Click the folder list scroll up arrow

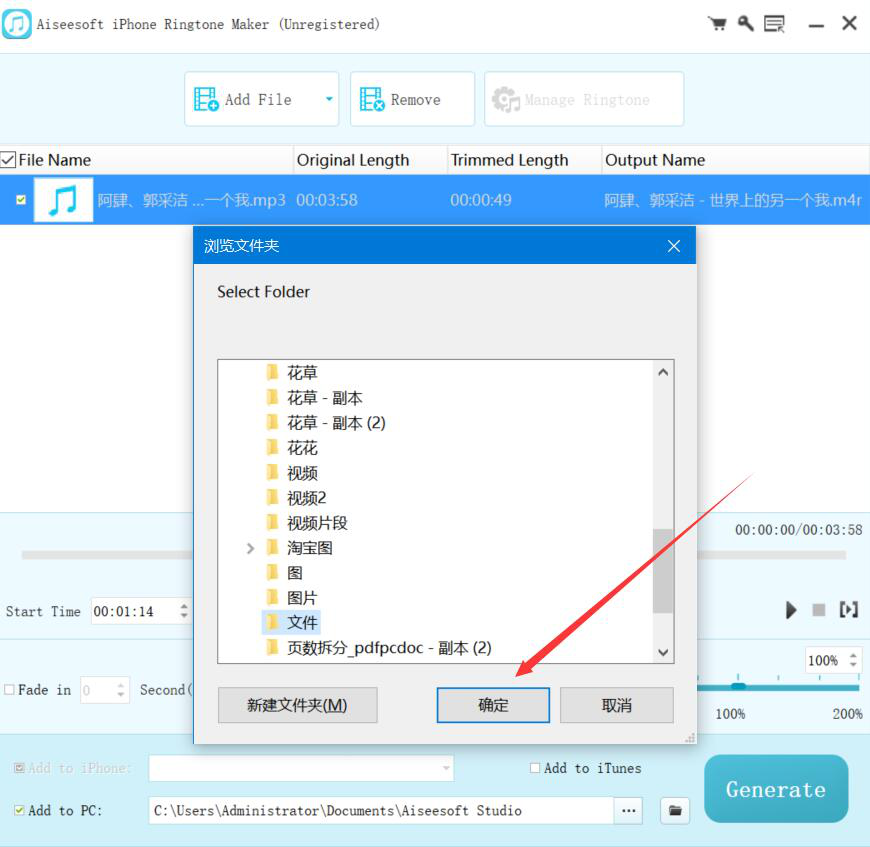[662, 372]
